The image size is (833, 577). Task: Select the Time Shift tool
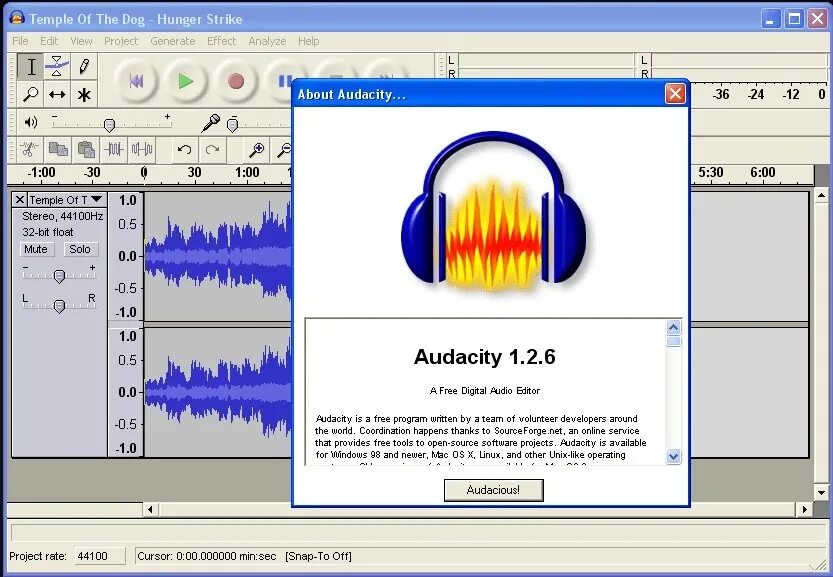click(x=57, y=95)
